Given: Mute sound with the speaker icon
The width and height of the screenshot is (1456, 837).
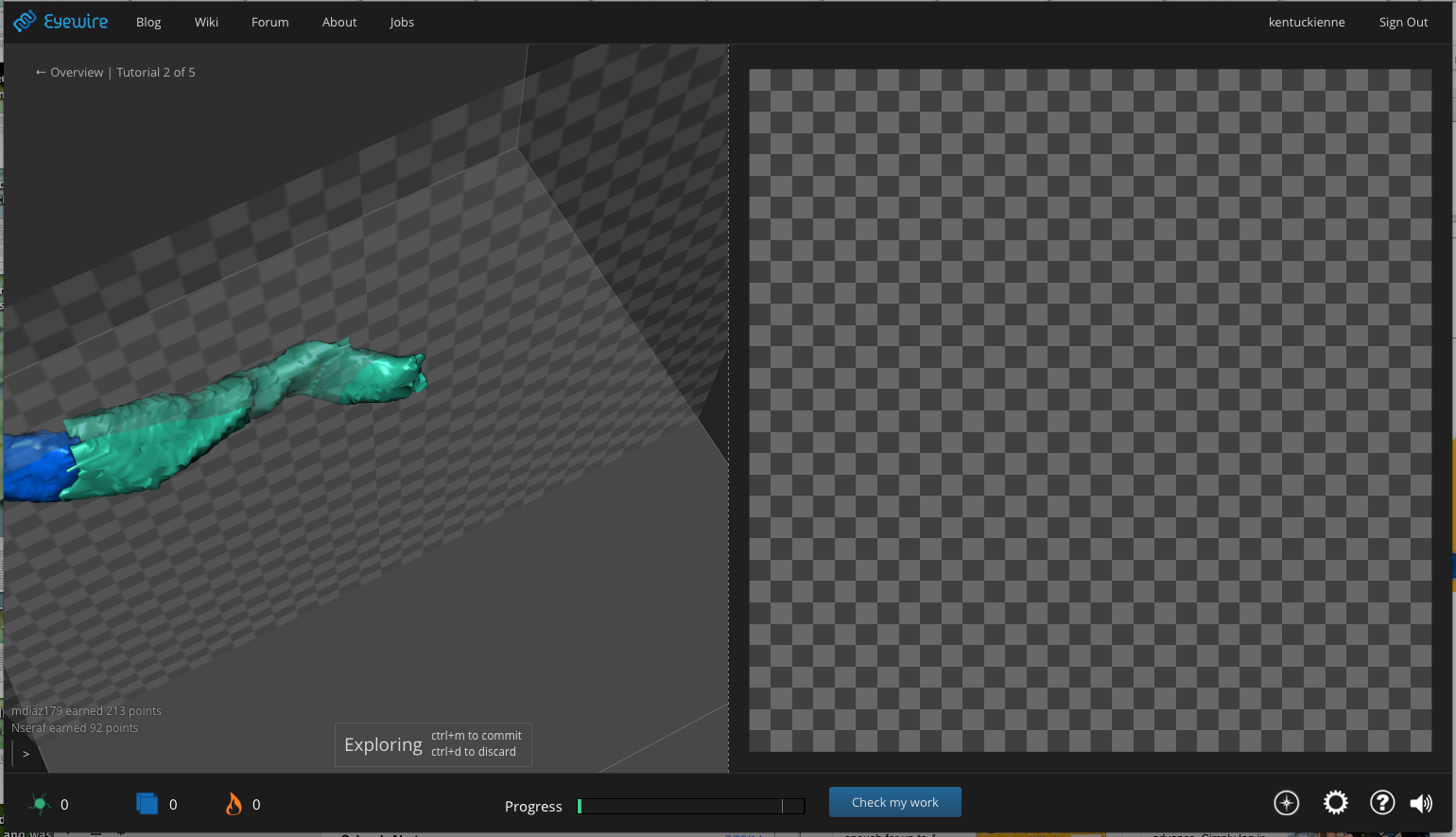Looking at the screenshot, I should click(x=1420, y=803).
